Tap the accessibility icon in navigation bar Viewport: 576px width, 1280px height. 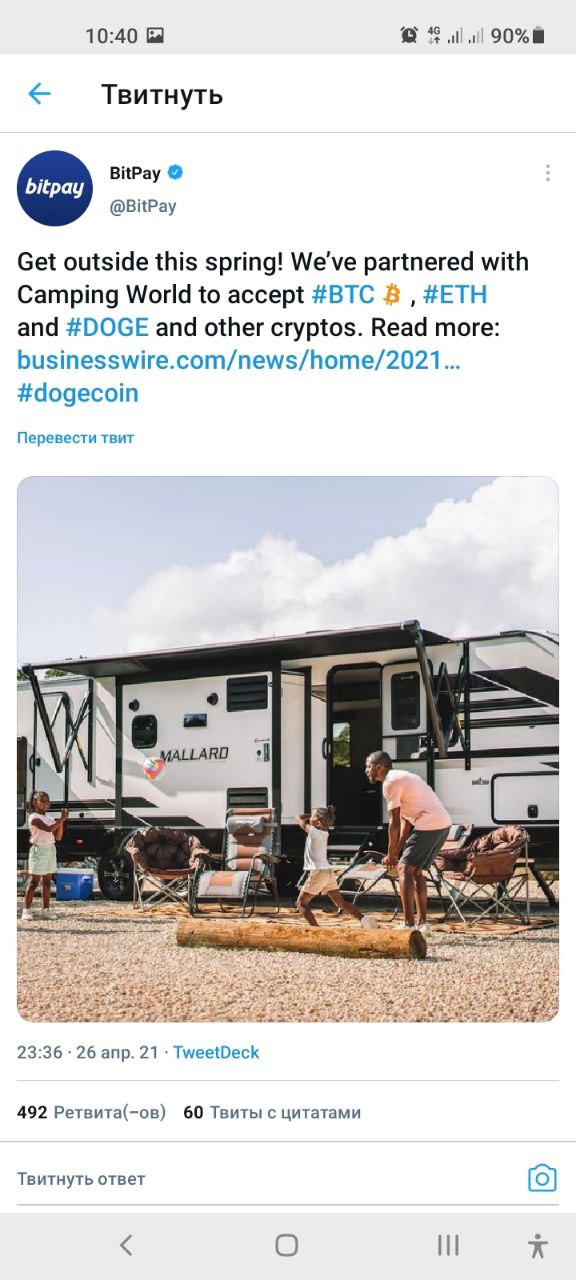click(x=538, y=1245)
